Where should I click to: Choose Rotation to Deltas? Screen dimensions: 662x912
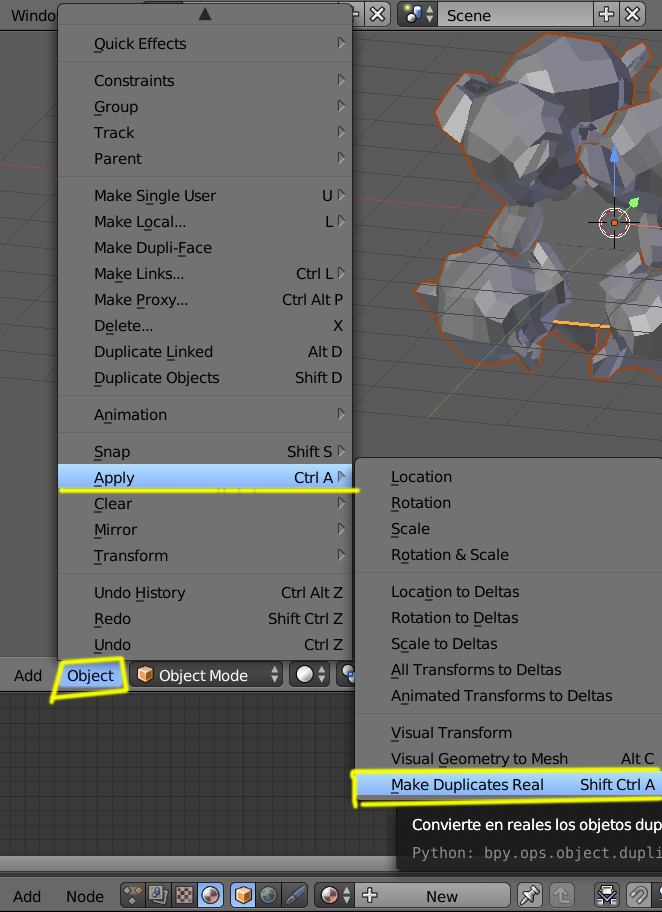tap(509, 617)
